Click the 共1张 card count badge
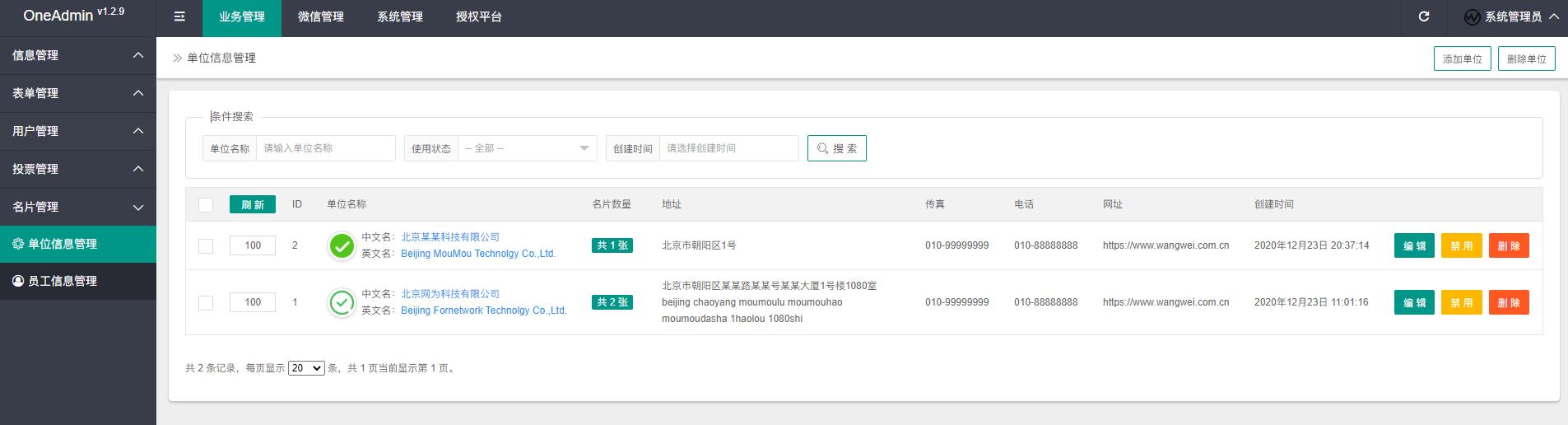This screenshot has width=1568, height=425. (612, 245)
